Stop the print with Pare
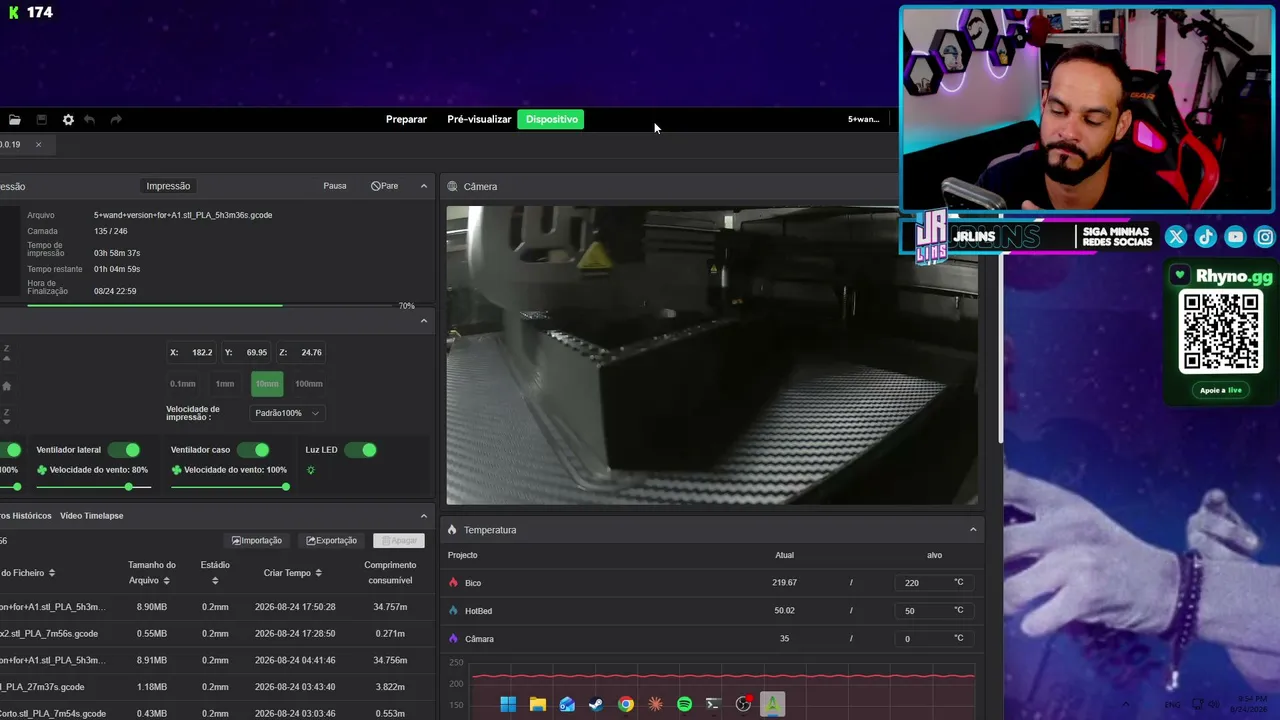This screenshot has height=720, width=1280. pyautogui.click(x=385, y=186)
